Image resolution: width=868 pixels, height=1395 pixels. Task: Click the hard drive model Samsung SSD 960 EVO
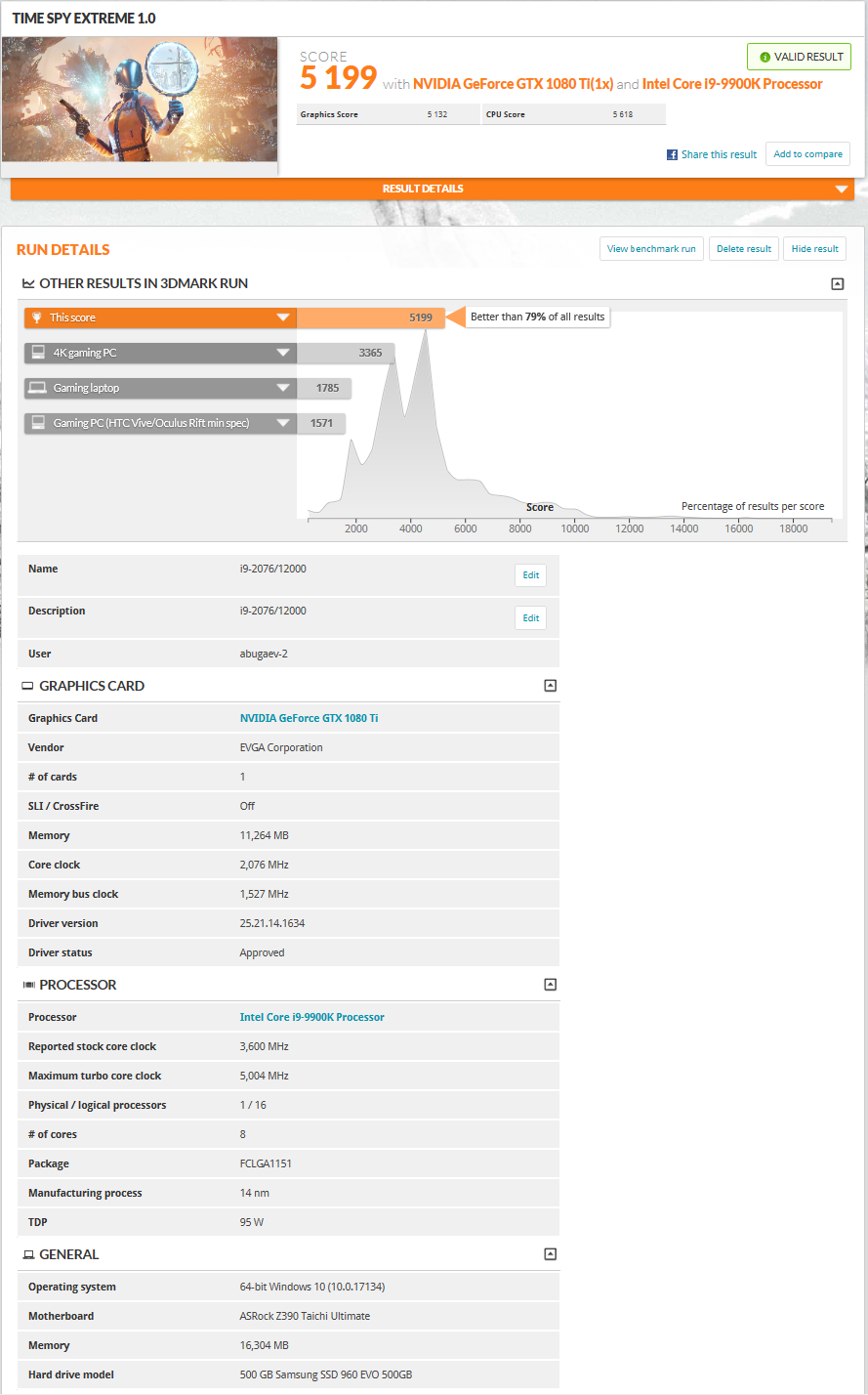click(326, 1374)
